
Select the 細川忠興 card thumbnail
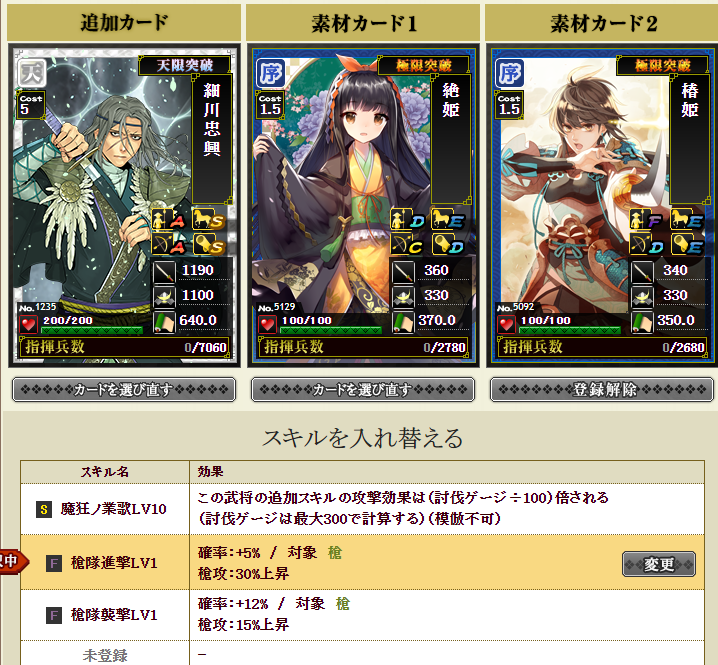coord(124,206)
